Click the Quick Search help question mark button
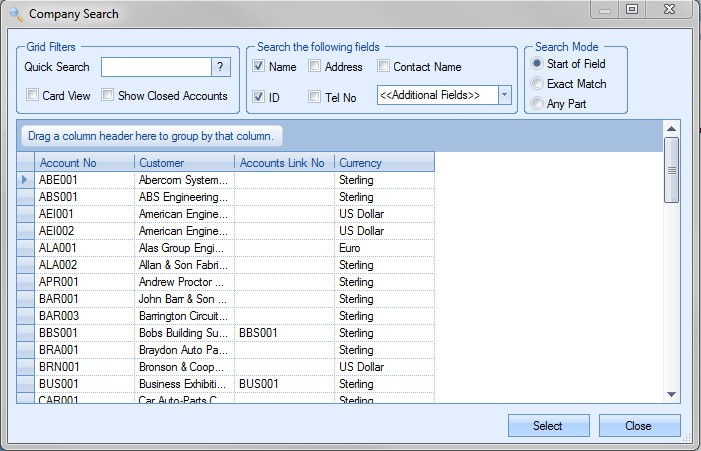 coord(221,67)
